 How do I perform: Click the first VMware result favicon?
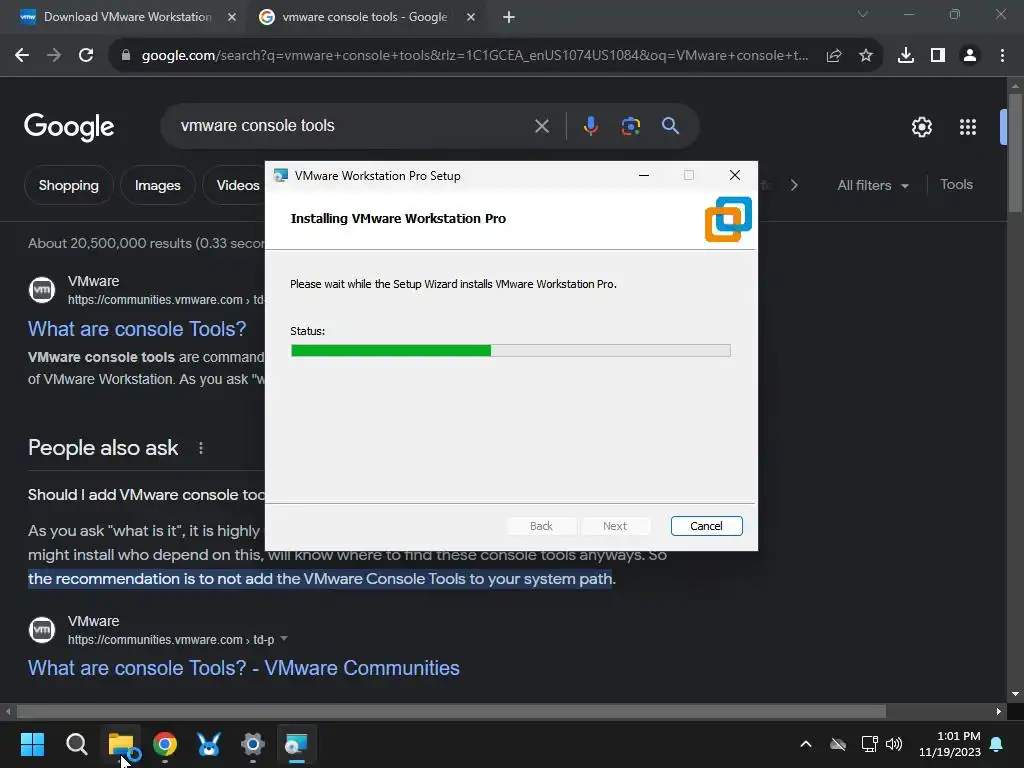[42, 289]
